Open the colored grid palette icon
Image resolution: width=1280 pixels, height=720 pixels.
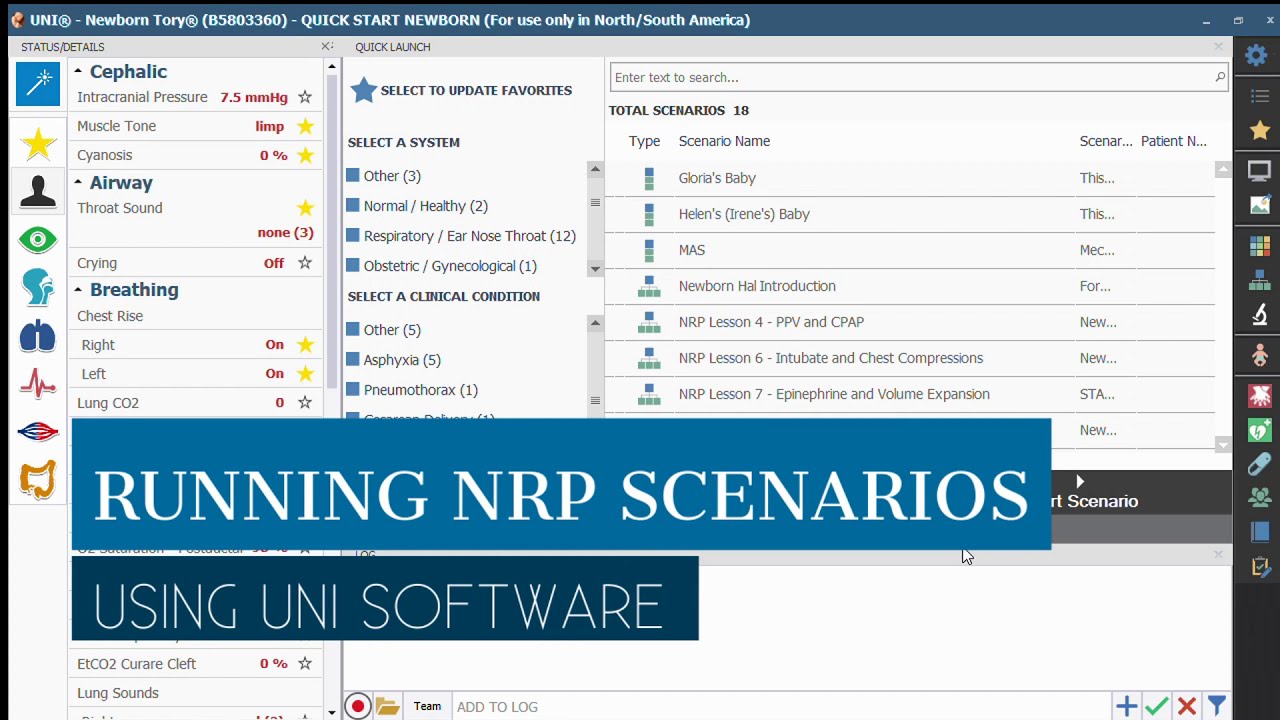(x=1259, y=245)
